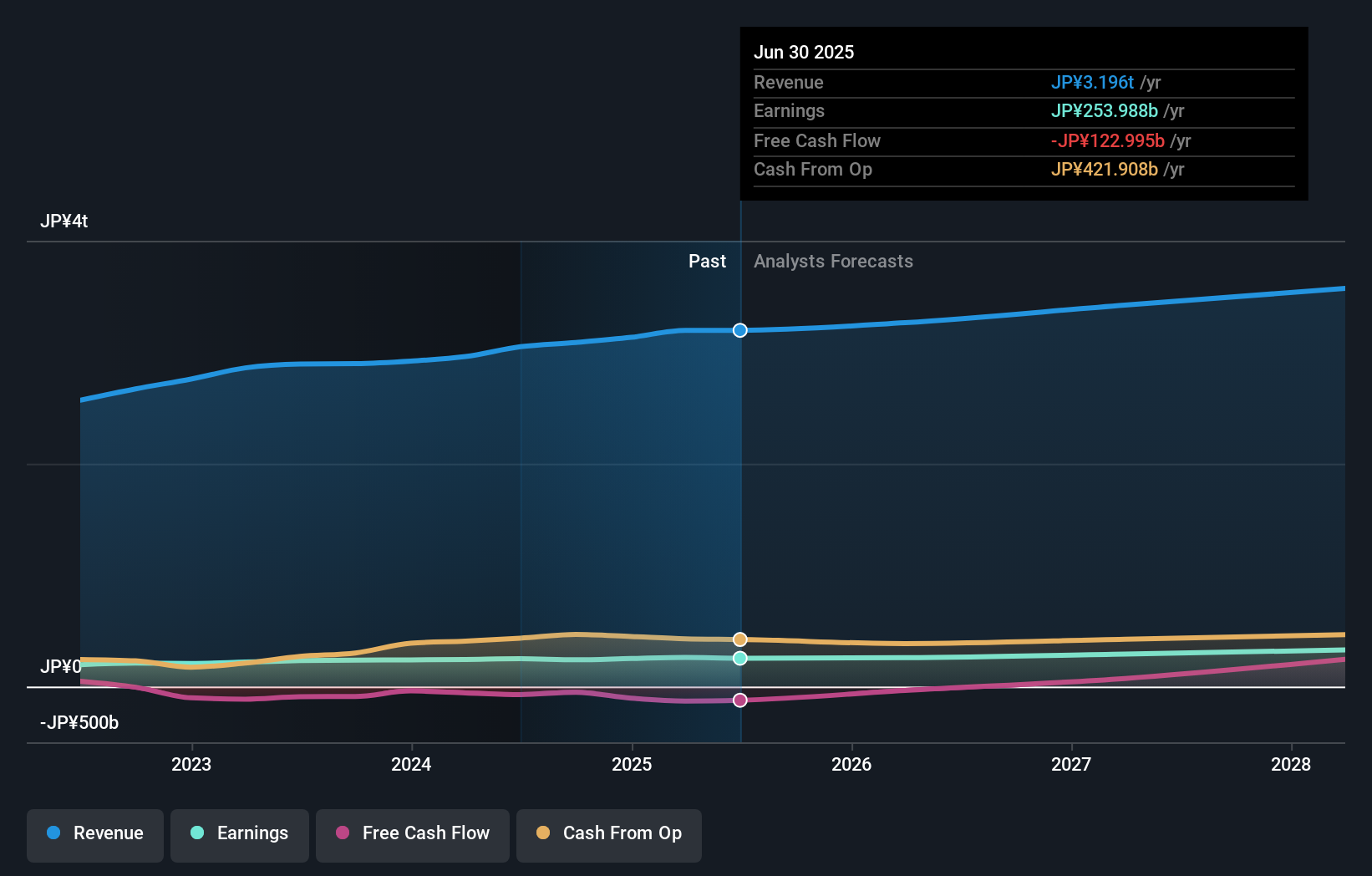Hide the Cash From Op series
The height and width of the screenshot is (876, 1372).
608,833
